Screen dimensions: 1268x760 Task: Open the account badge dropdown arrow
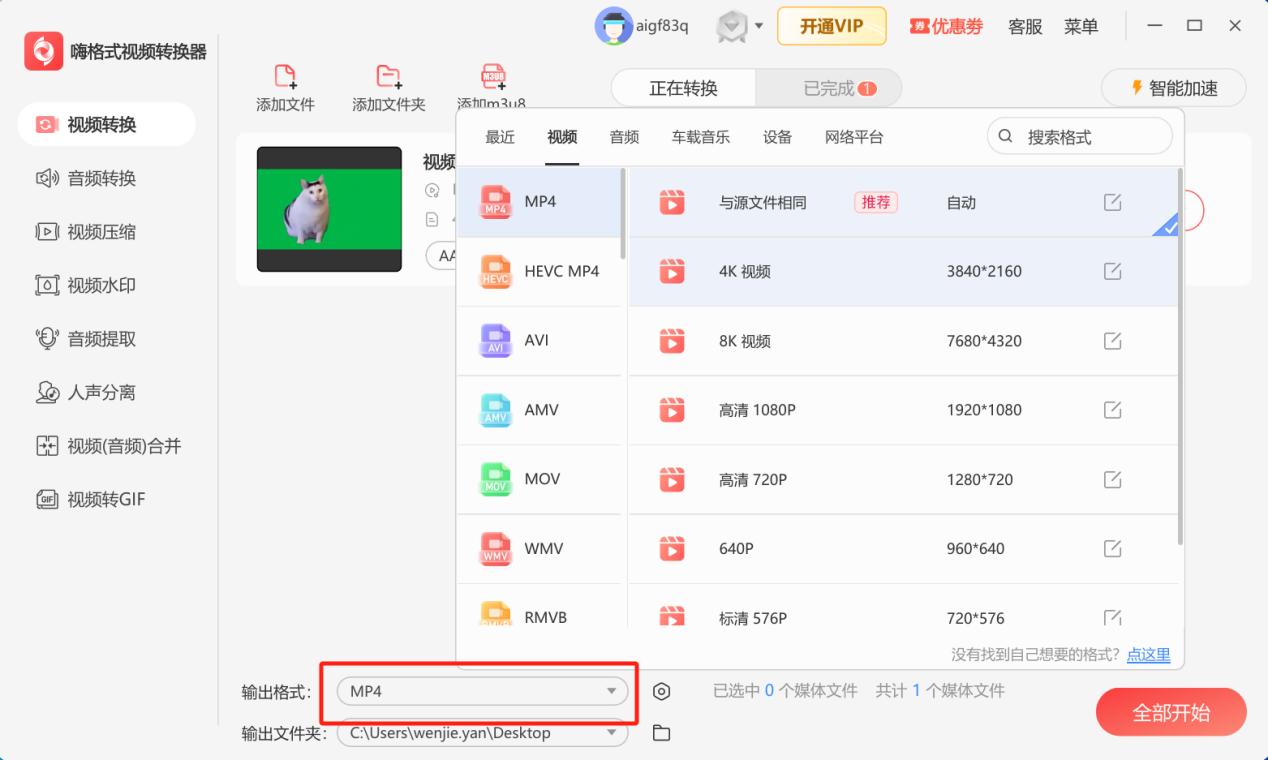(x=757, y=27)
